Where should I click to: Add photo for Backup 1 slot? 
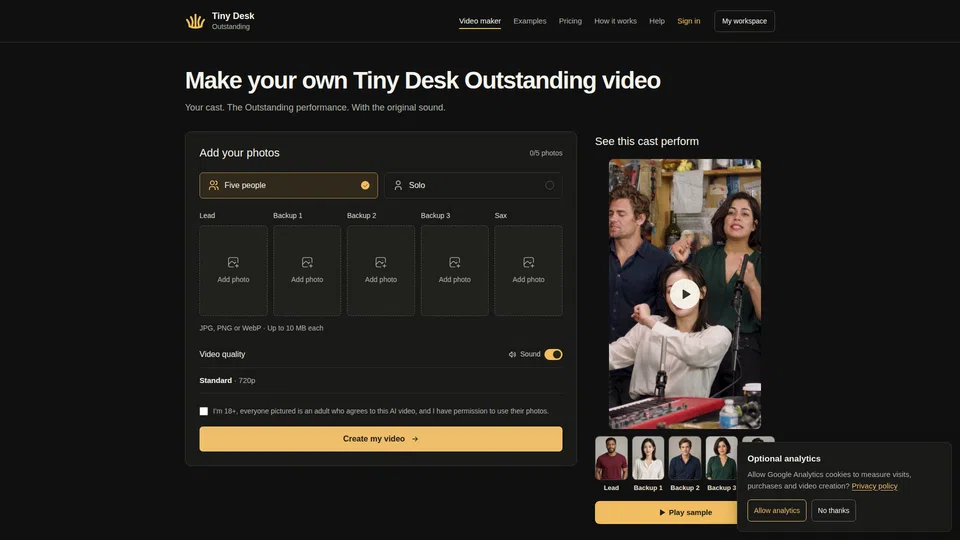(307, 270)
